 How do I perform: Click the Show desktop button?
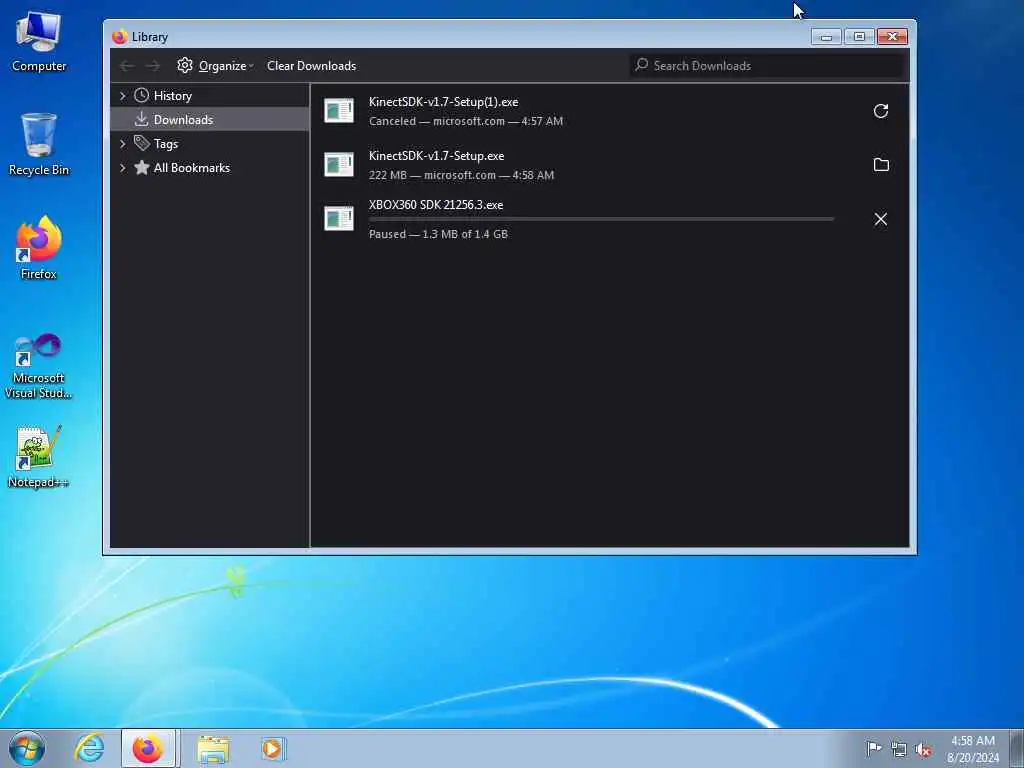pos(1017,748)
